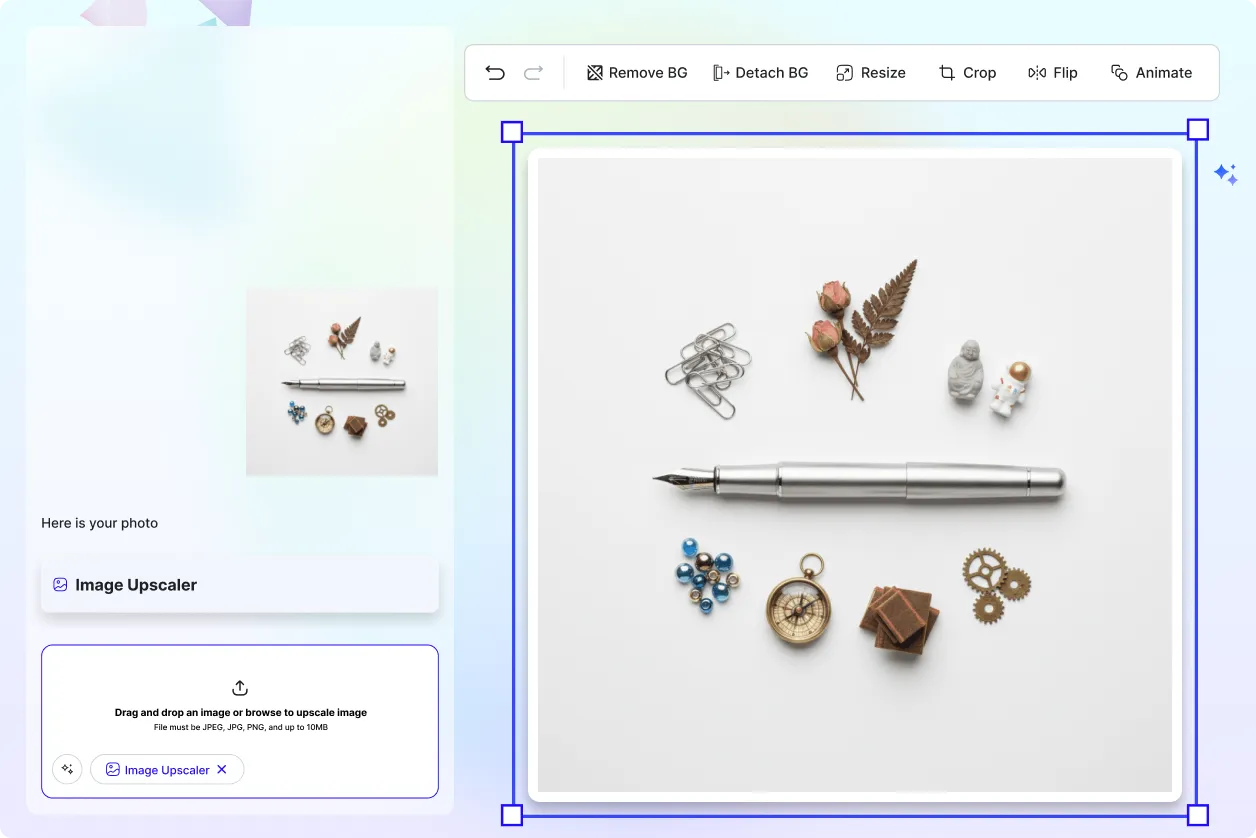Activate the Crop tool

[x=966, y=72]
